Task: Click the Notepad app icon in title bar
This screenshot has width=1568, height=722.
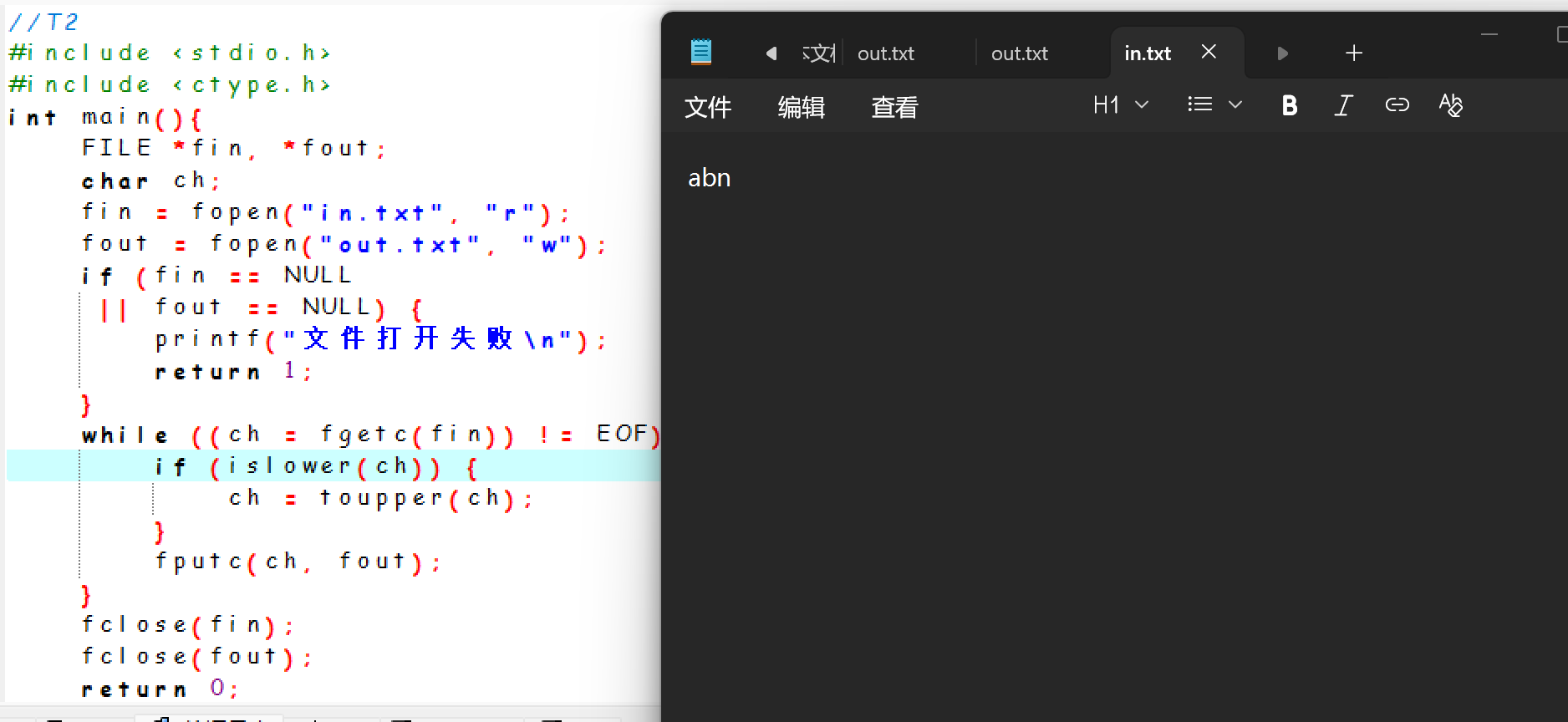Action: pyautogui.click(x=701, y=53)
